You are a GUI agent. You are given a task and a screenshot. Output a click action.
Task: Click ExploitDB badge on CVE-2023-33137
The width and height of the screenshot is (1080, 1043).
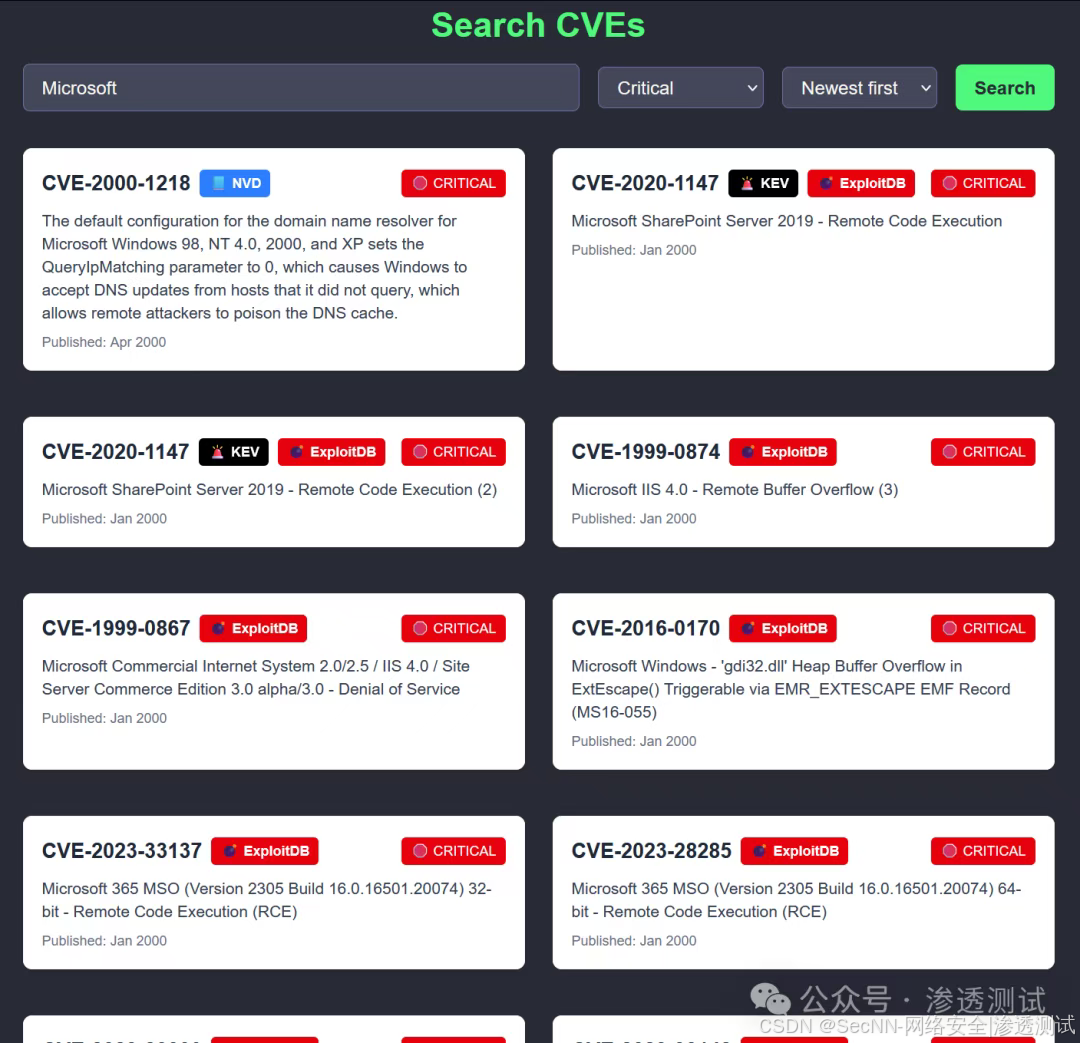click(264, 851)
